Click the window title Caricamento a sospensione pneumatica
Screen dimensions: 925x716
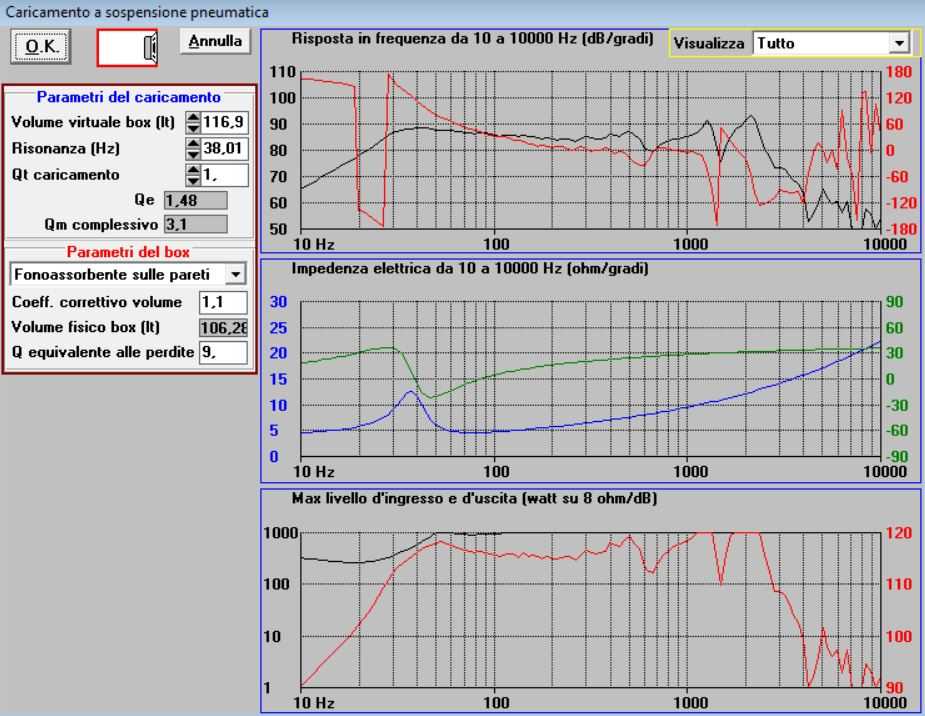(137, 12)
